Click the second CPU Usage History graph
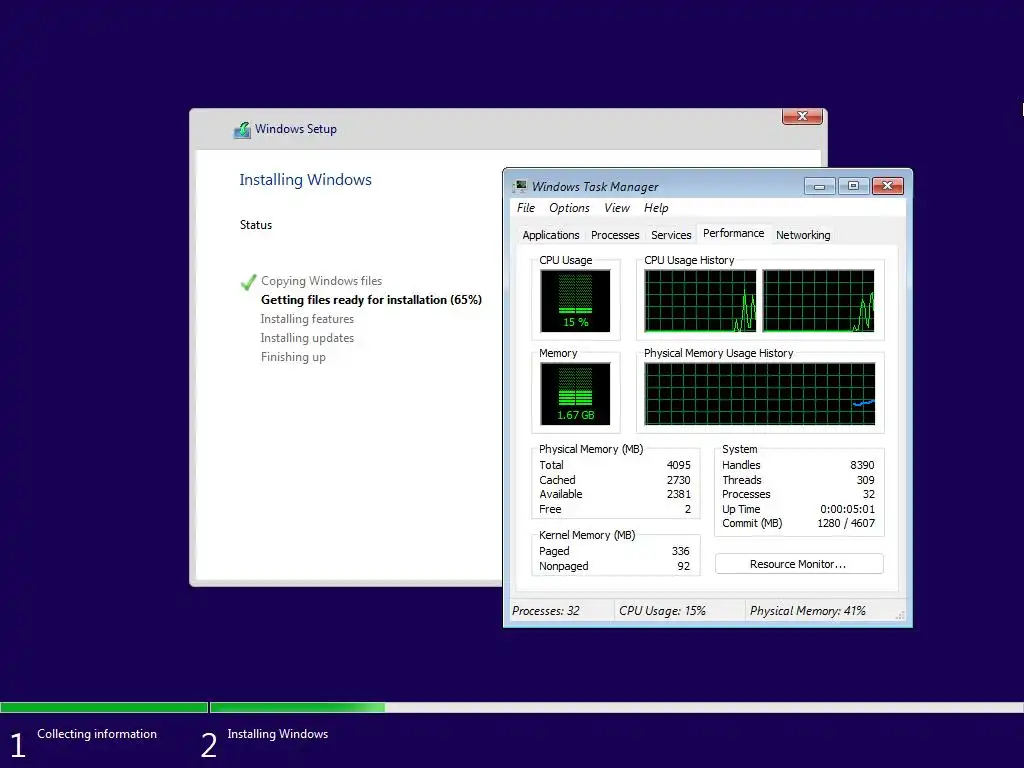The height and width of the screenshot is (768, 1024). (x=818, y=301)
